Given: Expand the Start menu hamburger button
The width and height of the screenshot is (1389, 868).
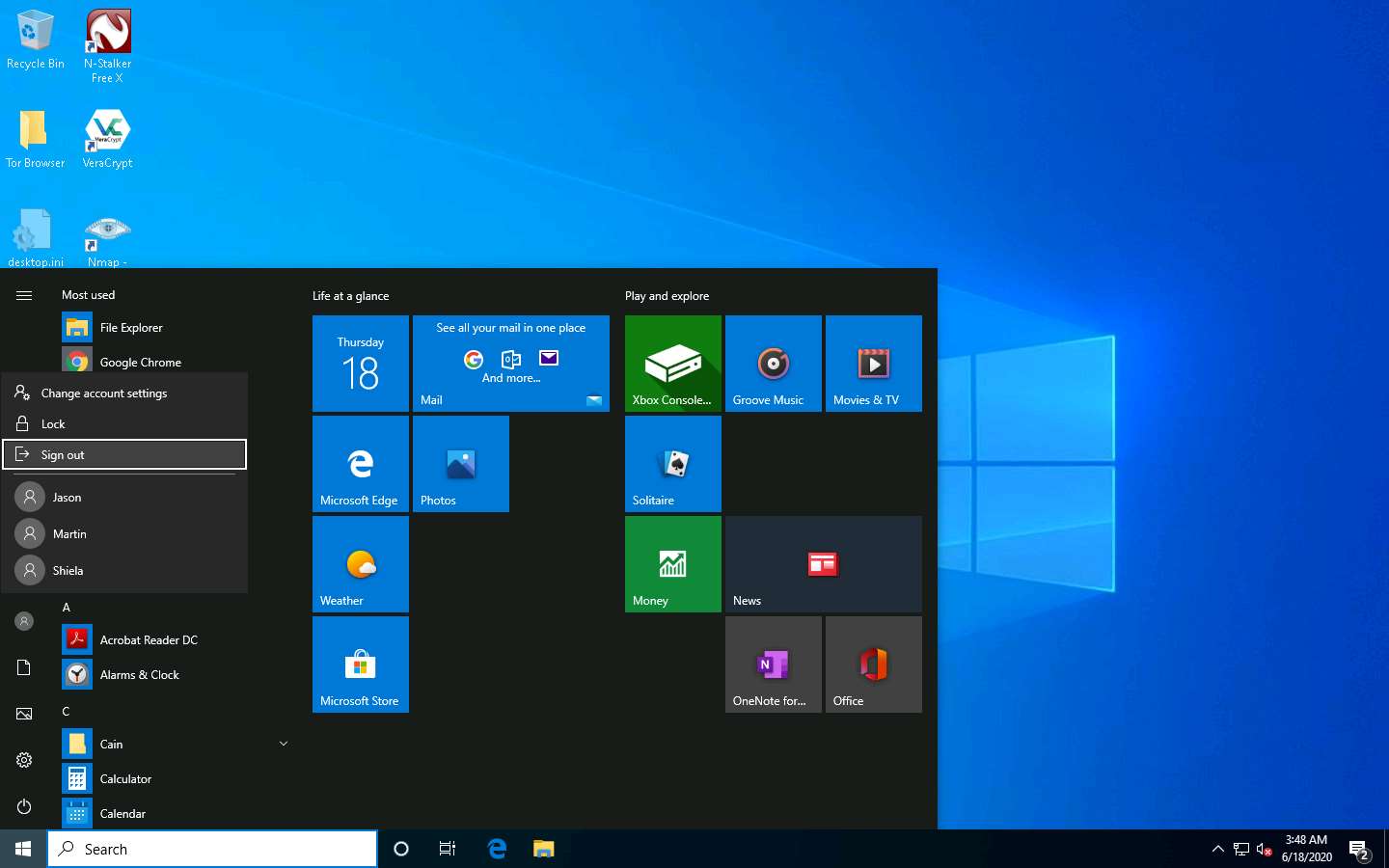Looking at the screenshot, I should tap(24, 295).
